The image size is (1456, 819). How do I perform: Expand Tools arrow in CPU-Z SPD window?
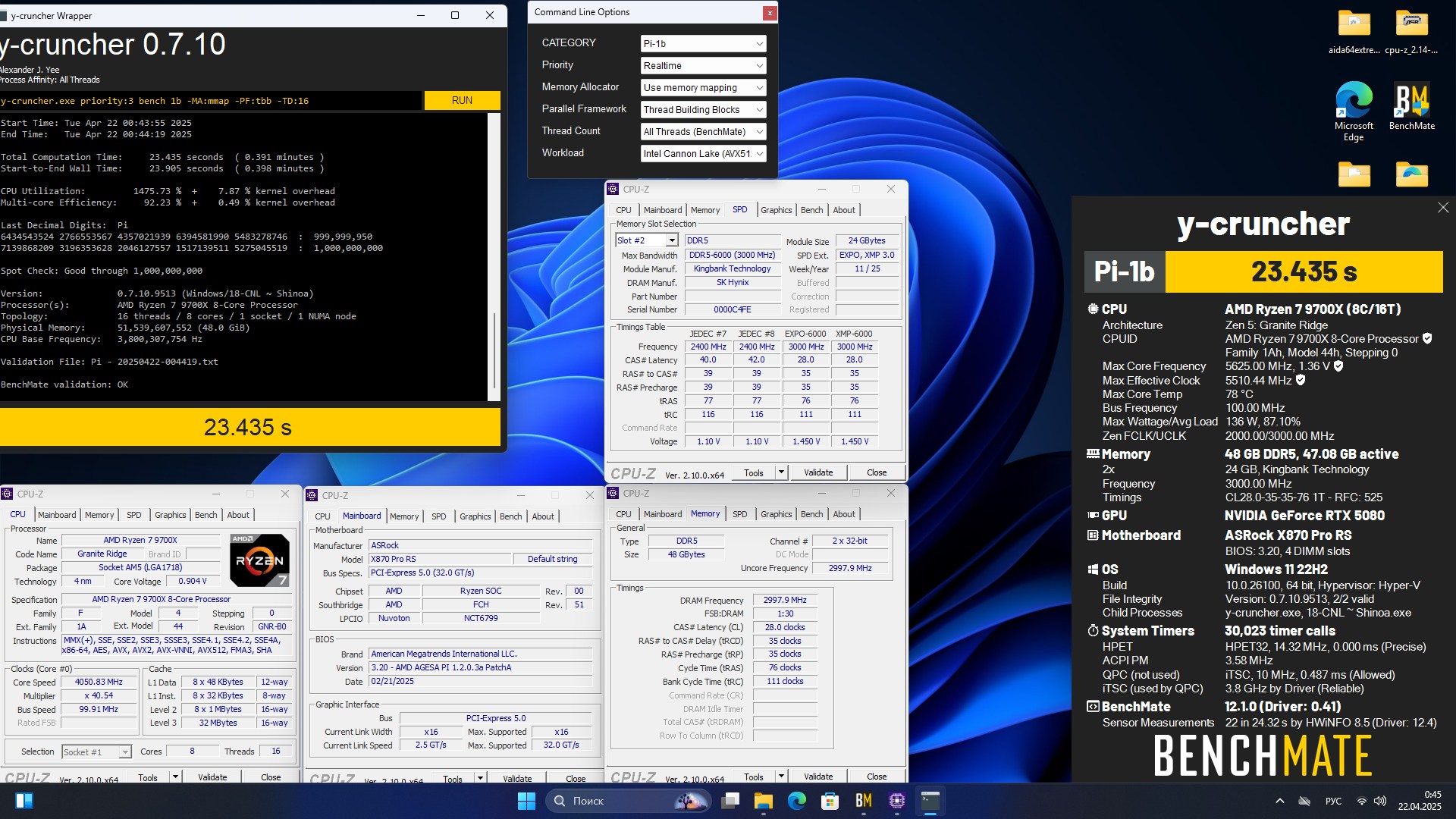pos(781,472)
